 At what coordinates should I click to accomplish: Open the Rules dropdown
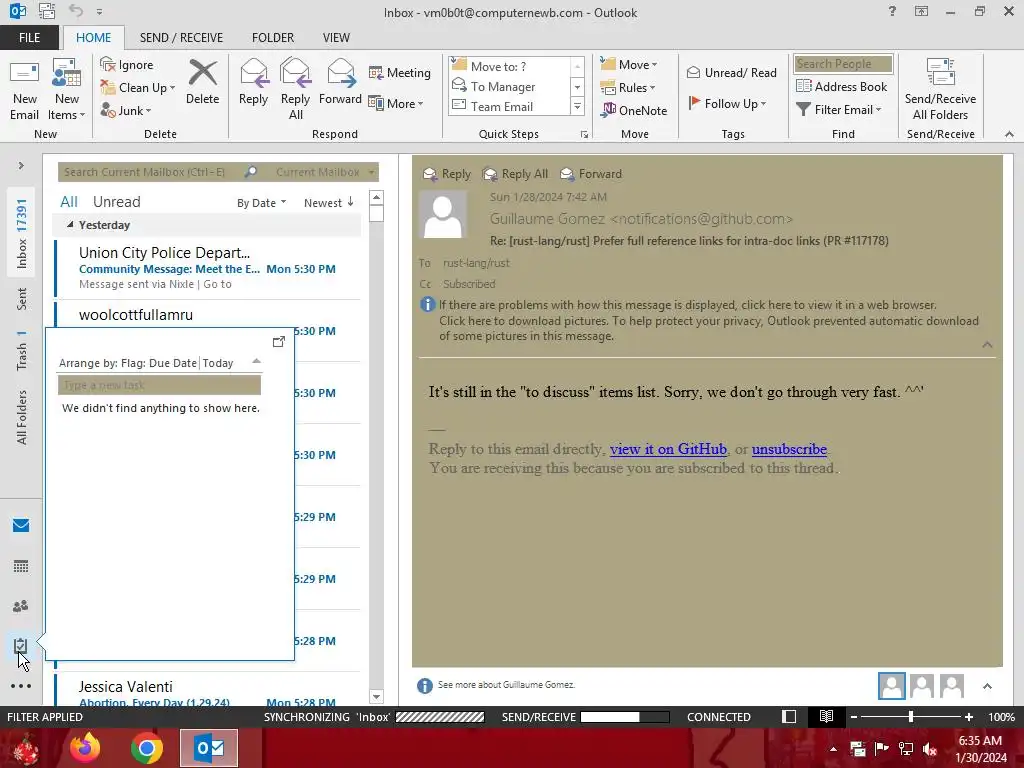click(627, 87)
